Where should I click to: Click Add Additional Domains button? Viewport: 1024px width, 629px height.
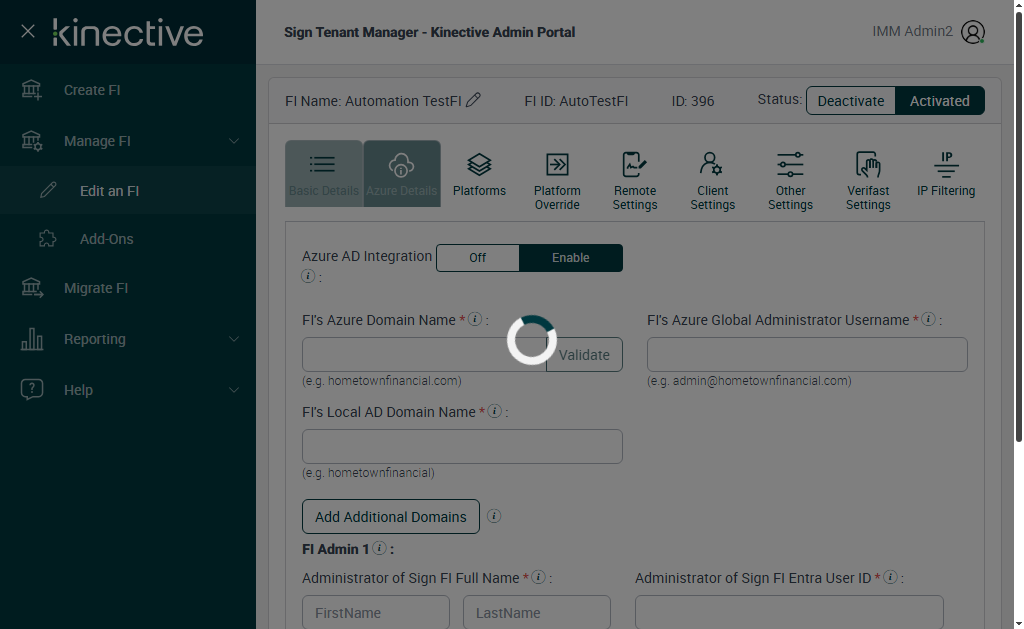tap(391, 516)
